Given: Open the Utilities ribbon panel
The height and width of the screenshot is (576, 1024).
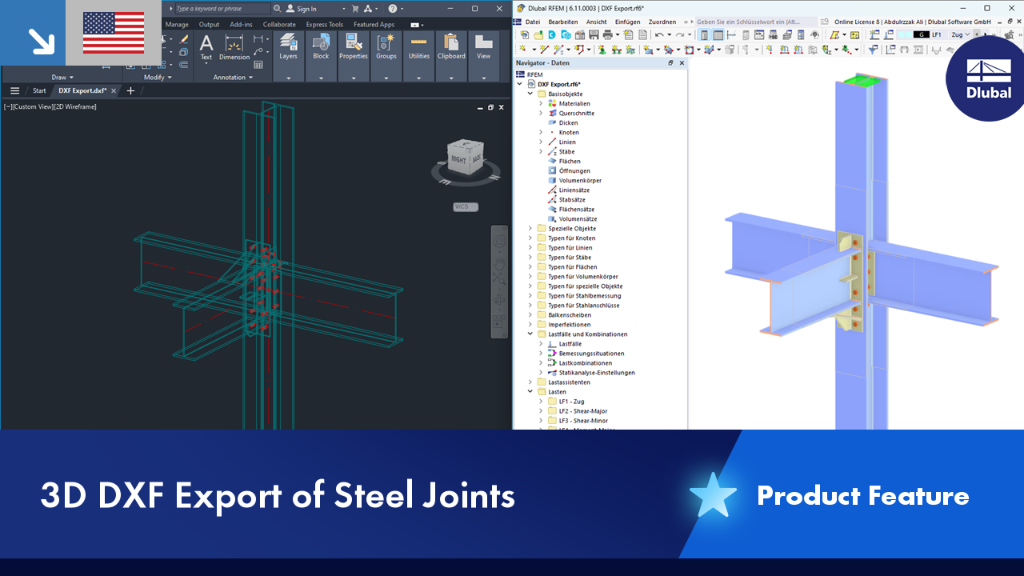Looking at the screenshot, I should 419,48.
